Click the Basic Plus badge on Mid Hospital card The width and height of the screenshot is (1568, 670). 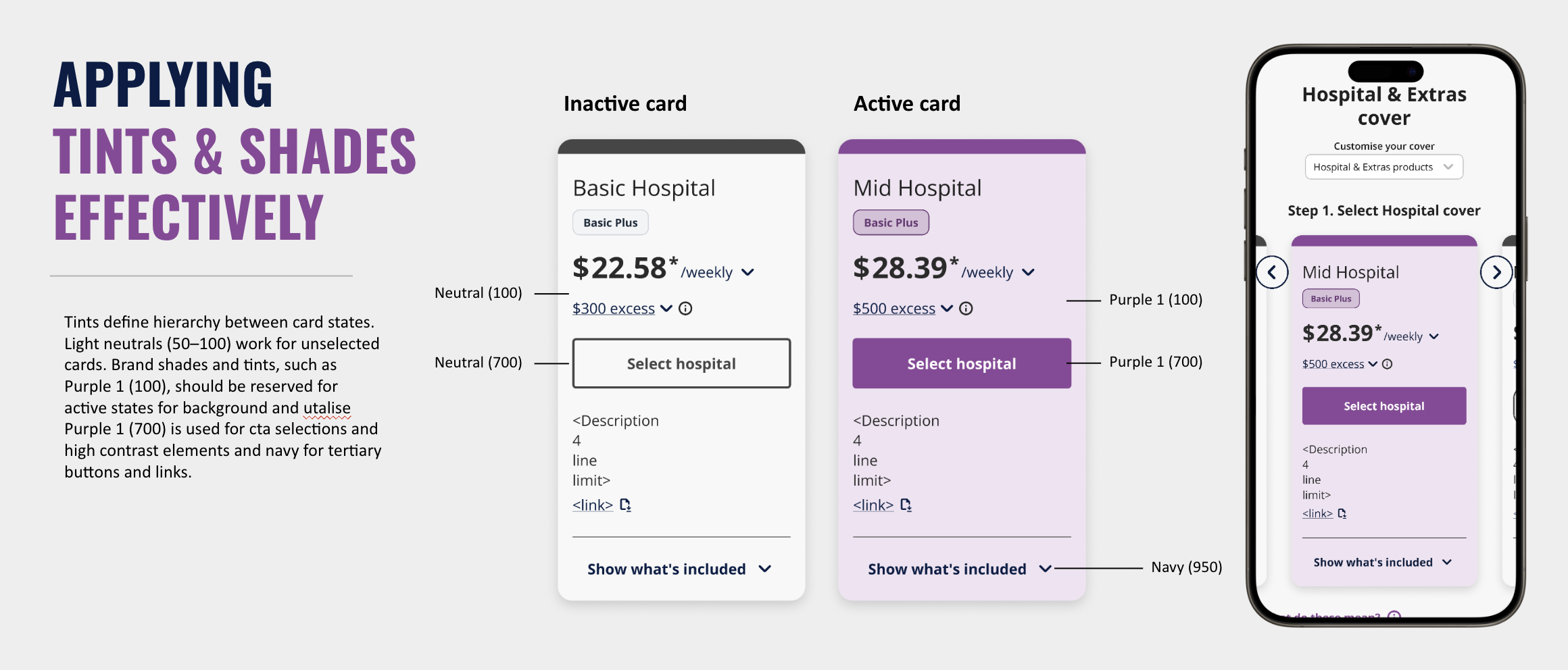click(891, 223)
